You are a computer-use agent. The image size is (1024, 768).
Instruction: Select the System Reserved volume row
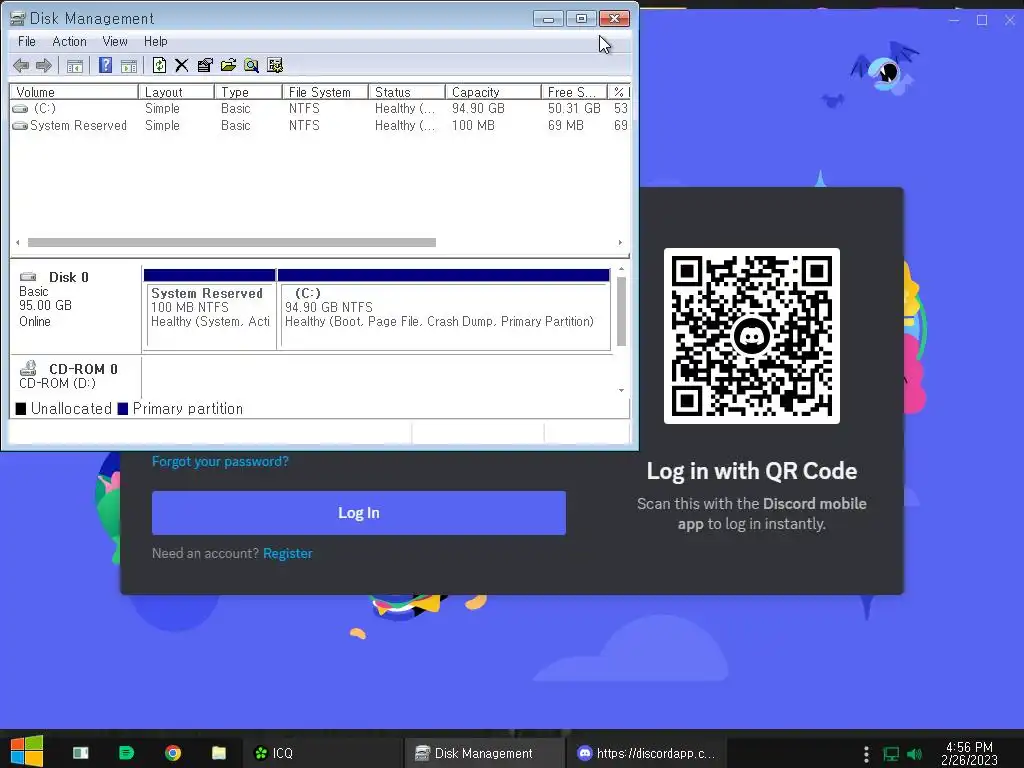point(320,125)
